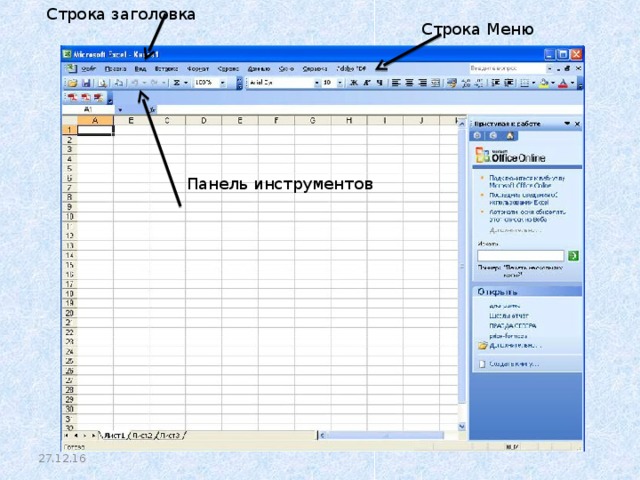Toggle underline (Ч) formatting

[380, 83]
